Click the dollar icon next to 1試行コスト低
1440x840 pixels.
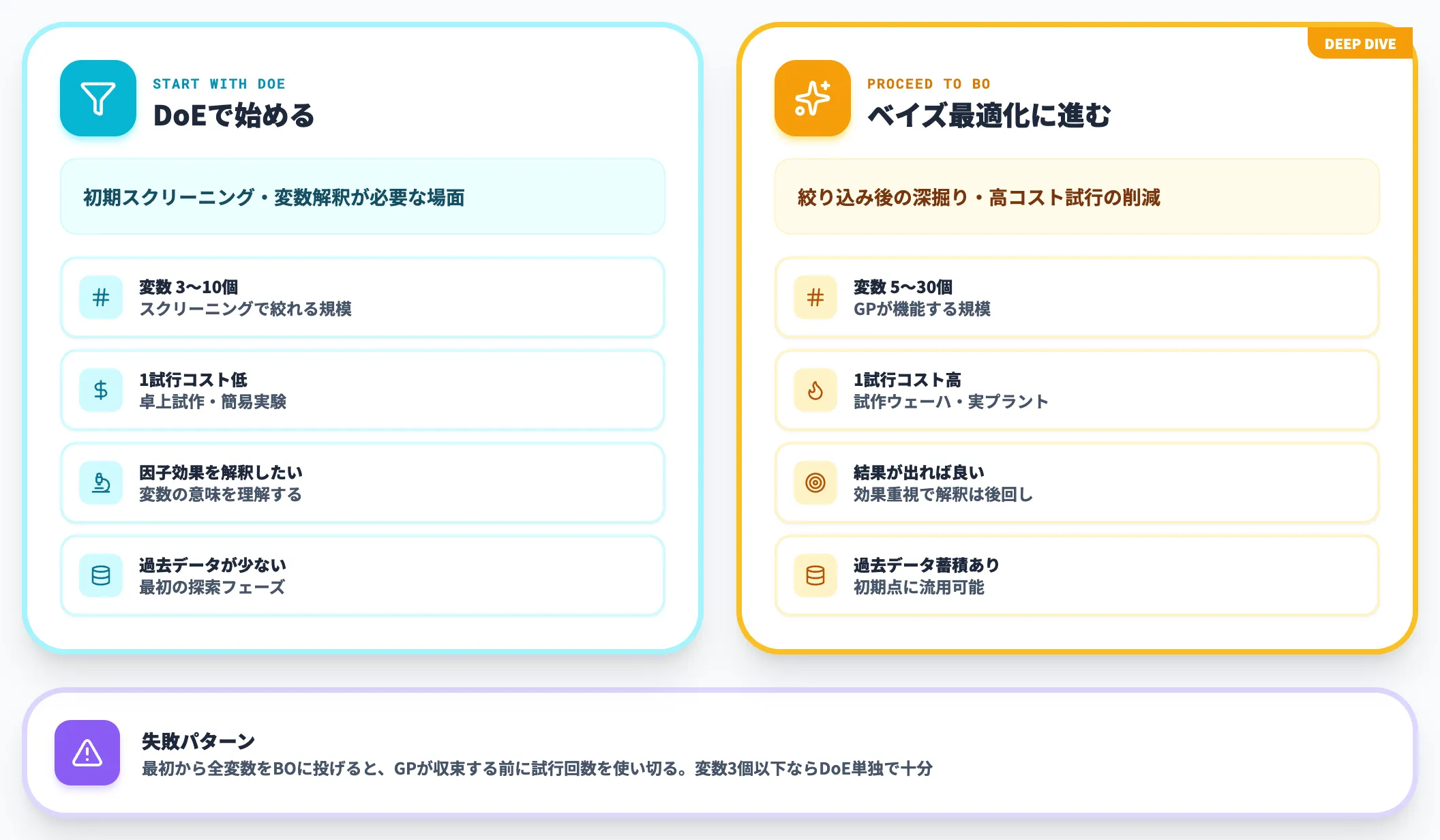click(x=101, y=390)
